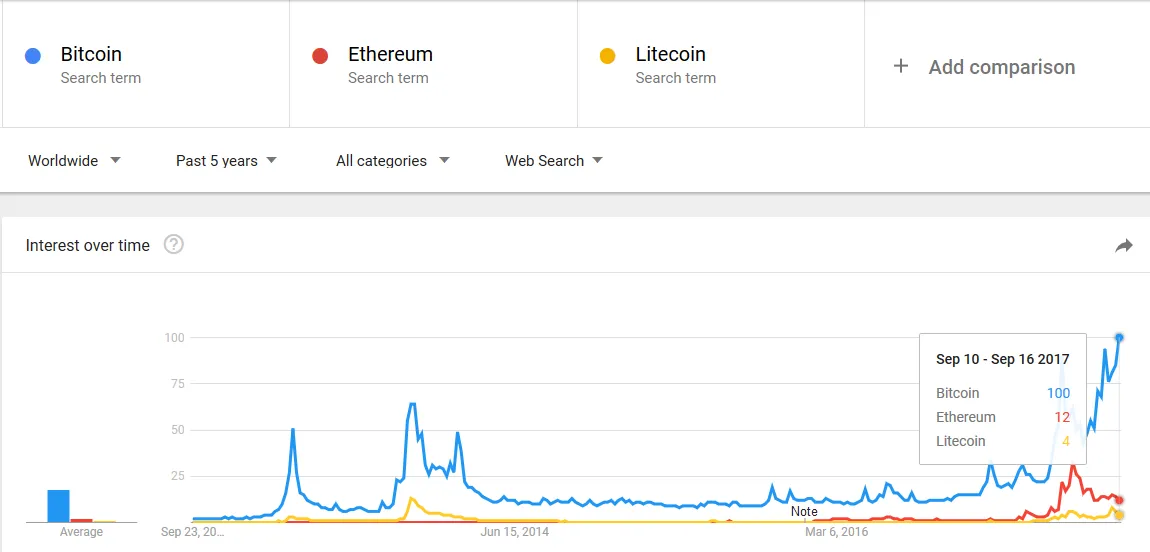Click the share arrow icon
Image resolution: width=1150 pixels, height=552 pixels.
pyautogui.click(x=1124, y=246)
